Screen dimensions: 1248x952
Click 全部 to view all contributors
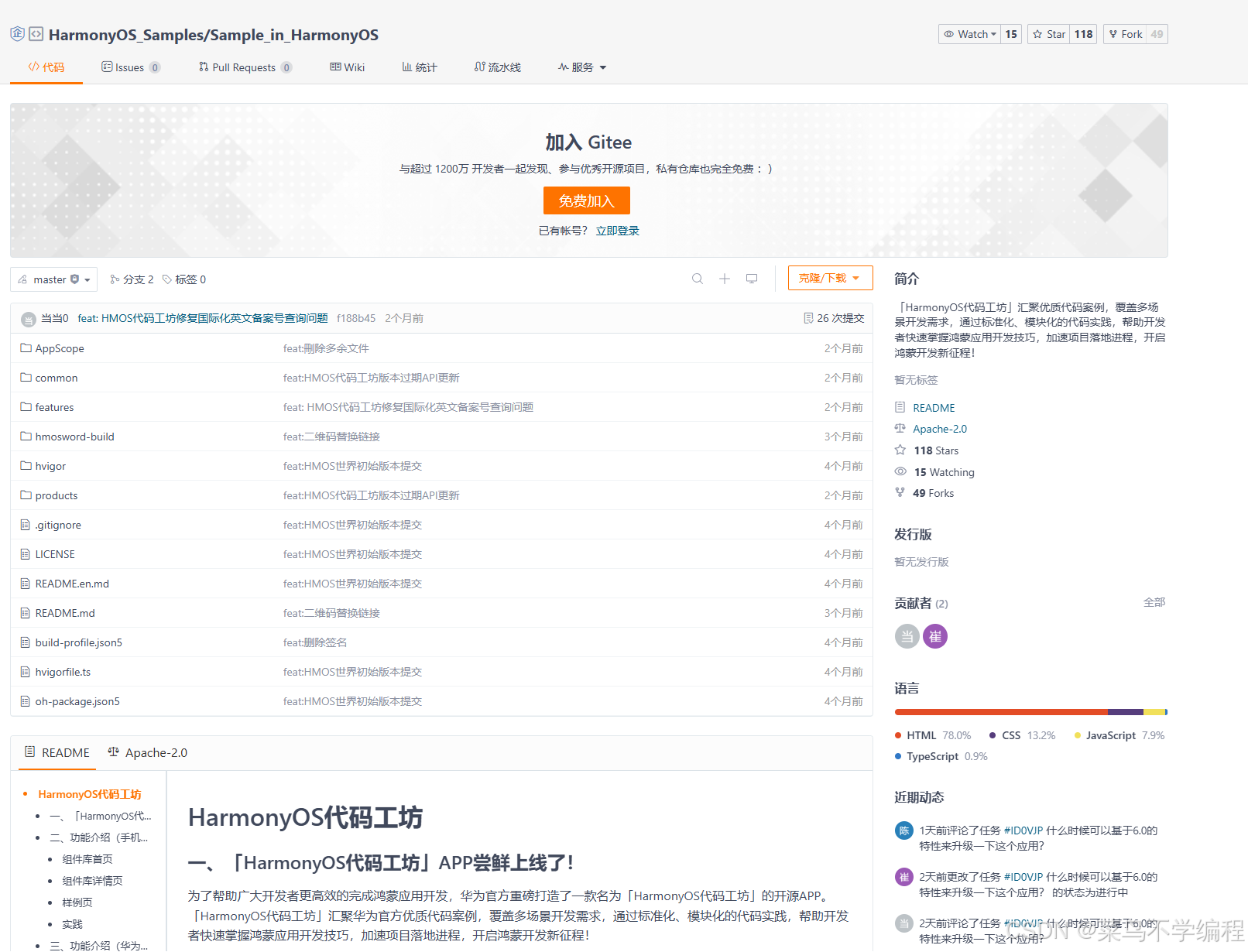click(x=1154, y=602)
